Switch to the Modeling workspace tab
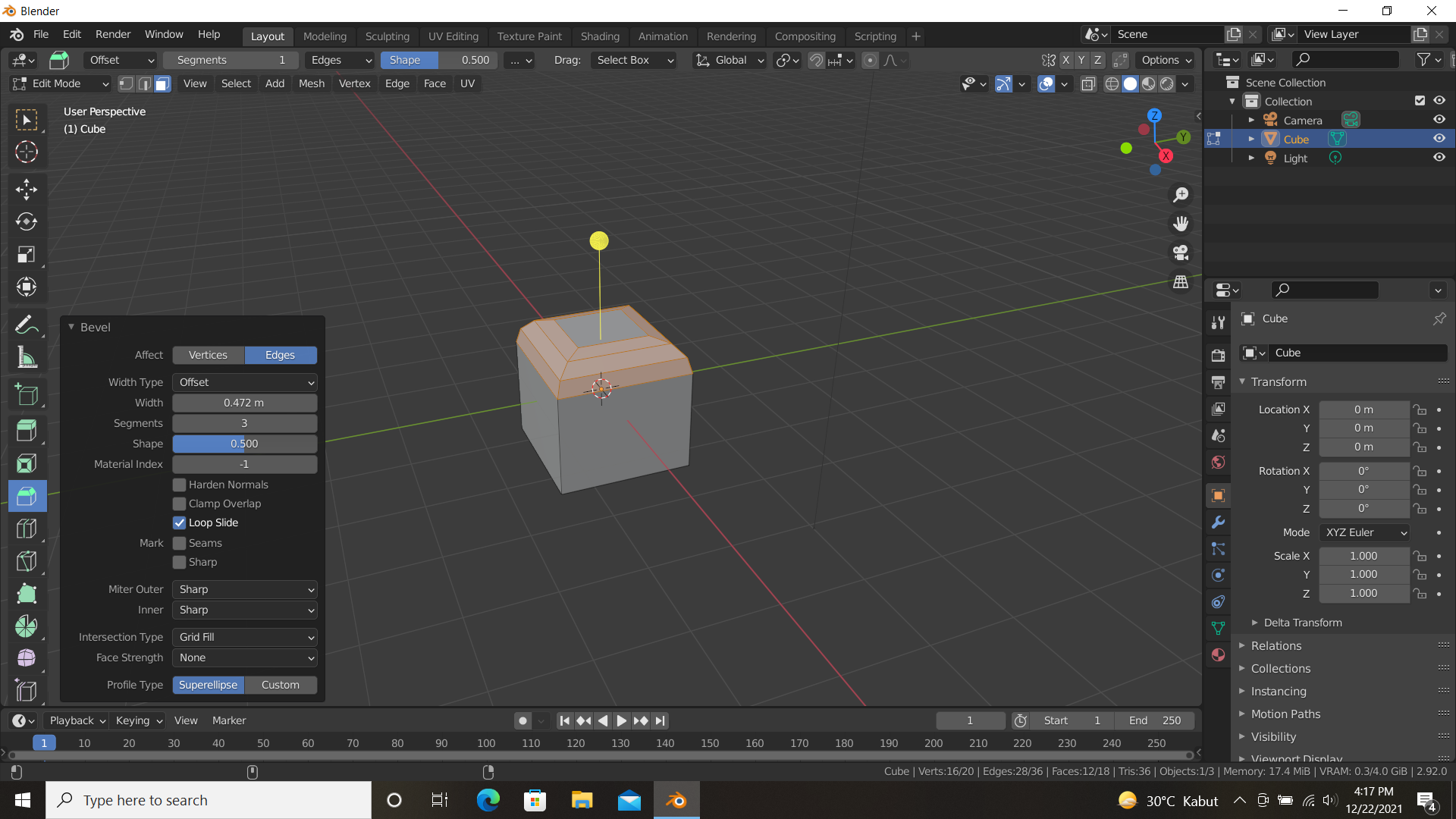This screenshot has width=1456, height=819. click(x=325, y=36)
